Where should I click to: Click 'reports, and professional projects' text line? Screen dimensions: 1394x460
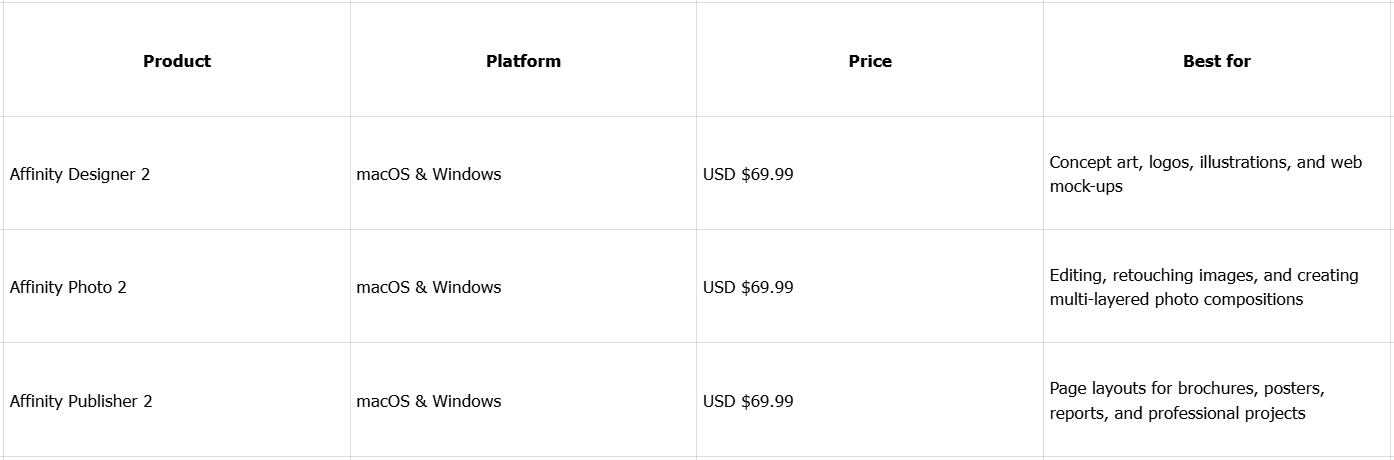[x=1177, y=413]
